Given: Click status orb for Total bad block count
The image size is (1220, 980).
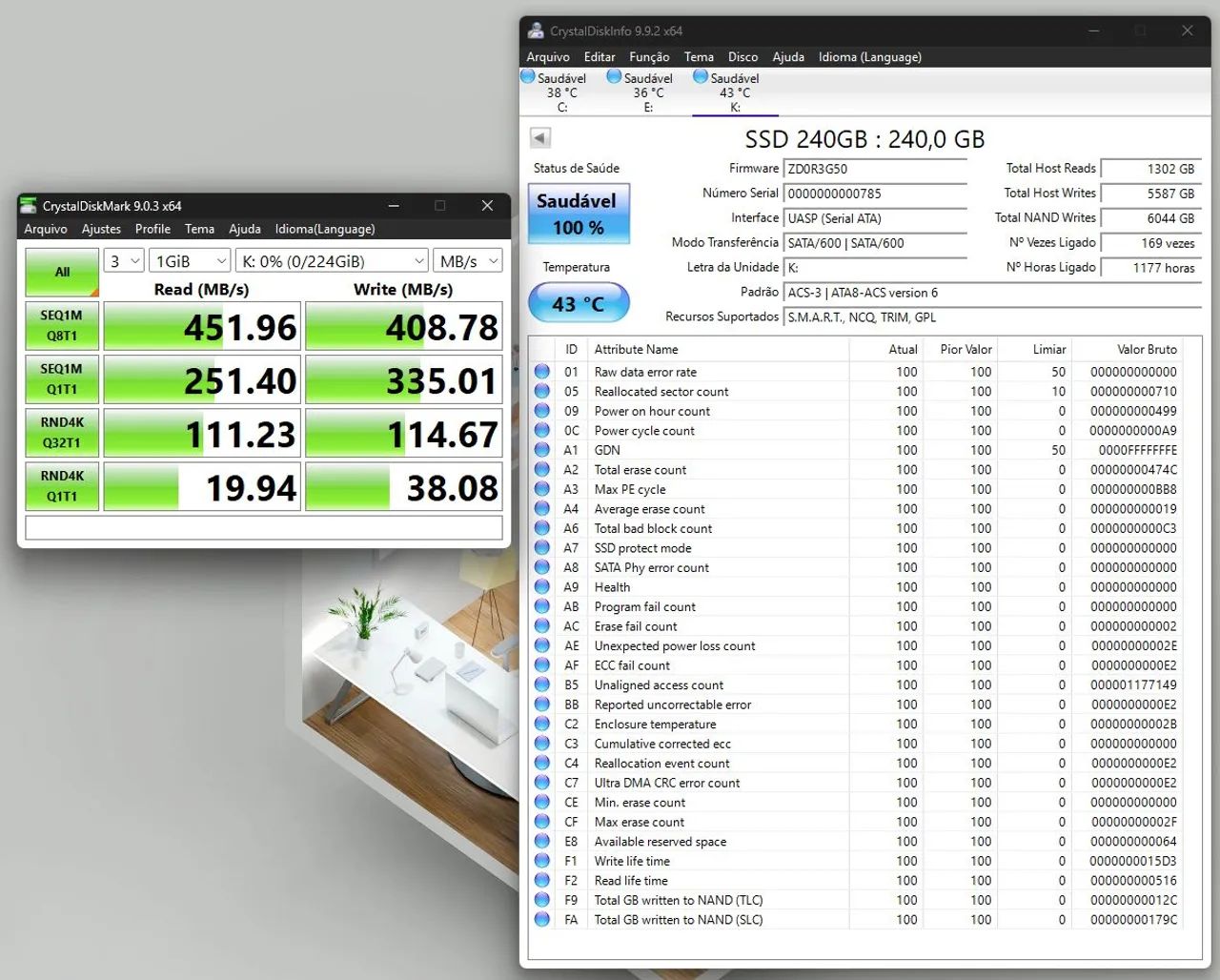Looking at the screenshot, I should [x=542, y=527].
